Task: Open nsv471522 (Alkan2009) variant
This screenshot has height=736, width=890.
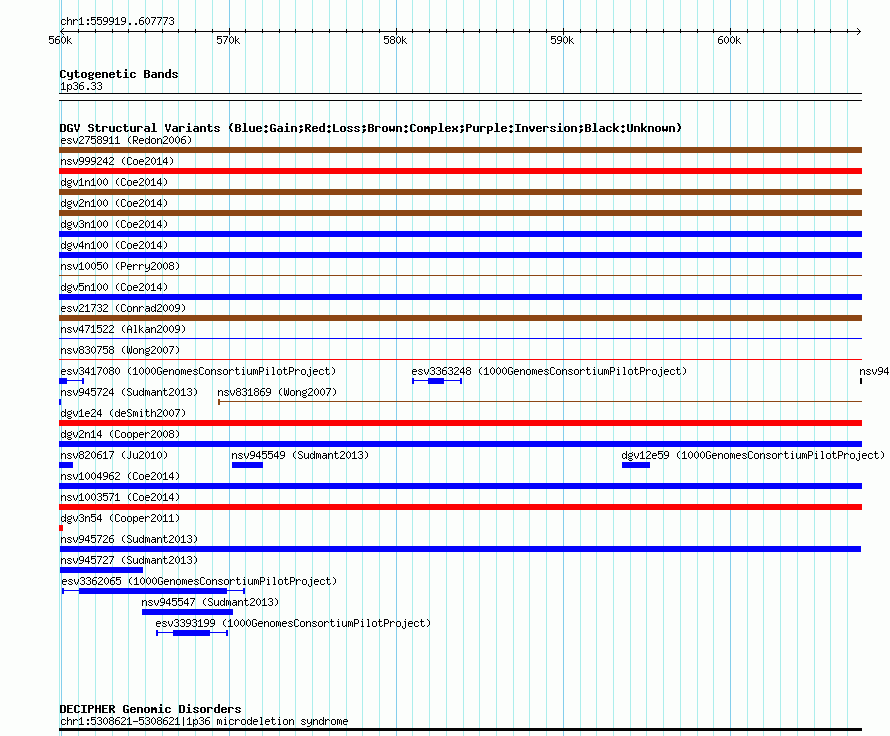Action: (123, 329)
